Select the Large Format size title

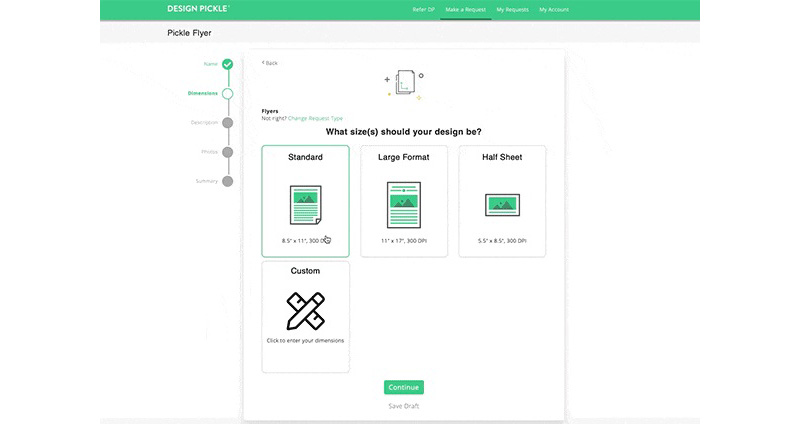pos(404,157)
